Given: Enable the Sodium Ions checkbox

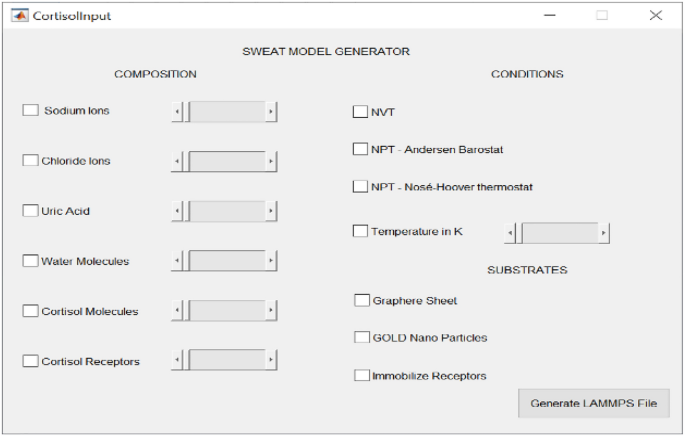Looking at the screenshot, I should [31, 110].
